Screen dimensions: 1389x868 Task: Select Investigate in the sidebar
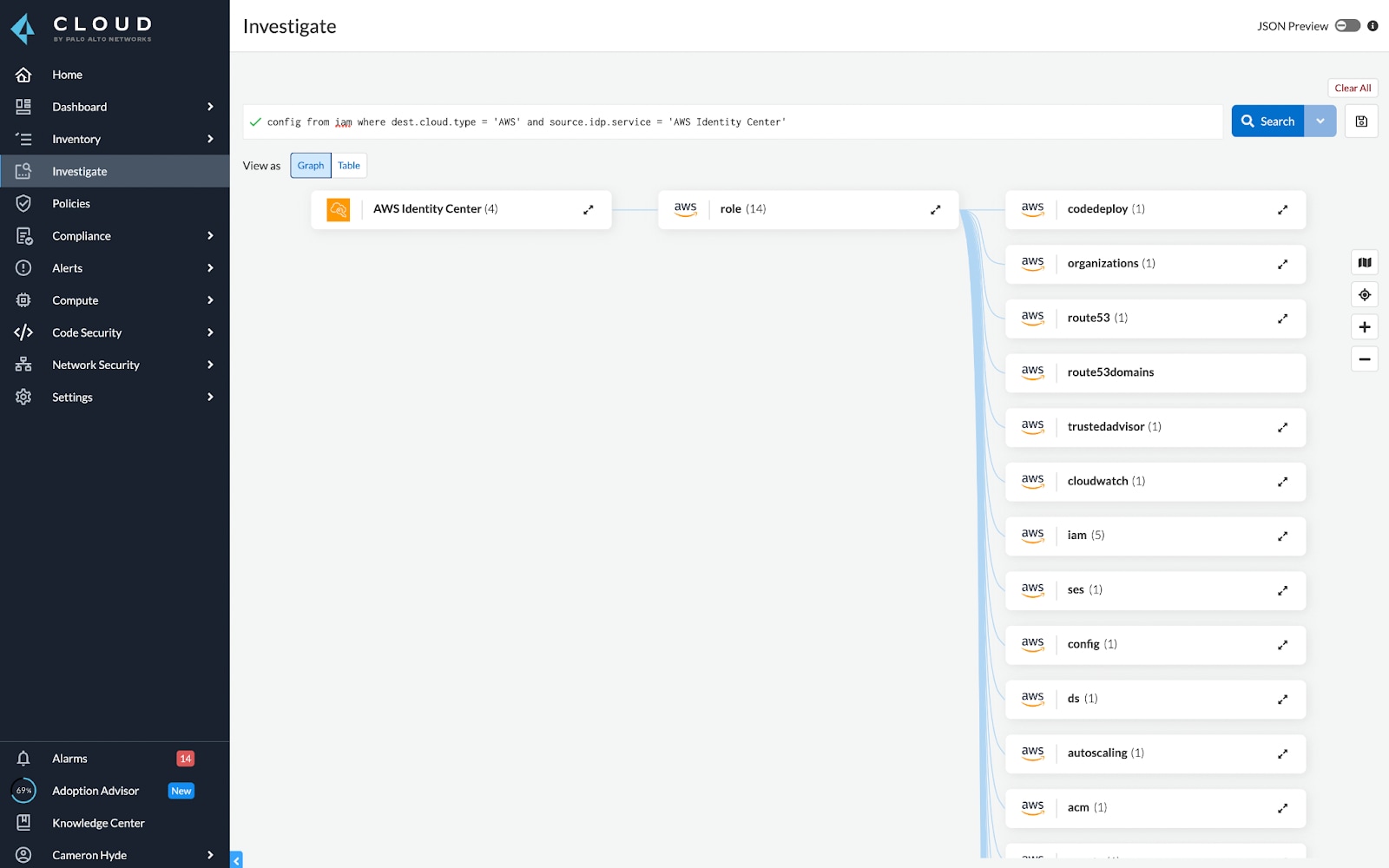115,171
